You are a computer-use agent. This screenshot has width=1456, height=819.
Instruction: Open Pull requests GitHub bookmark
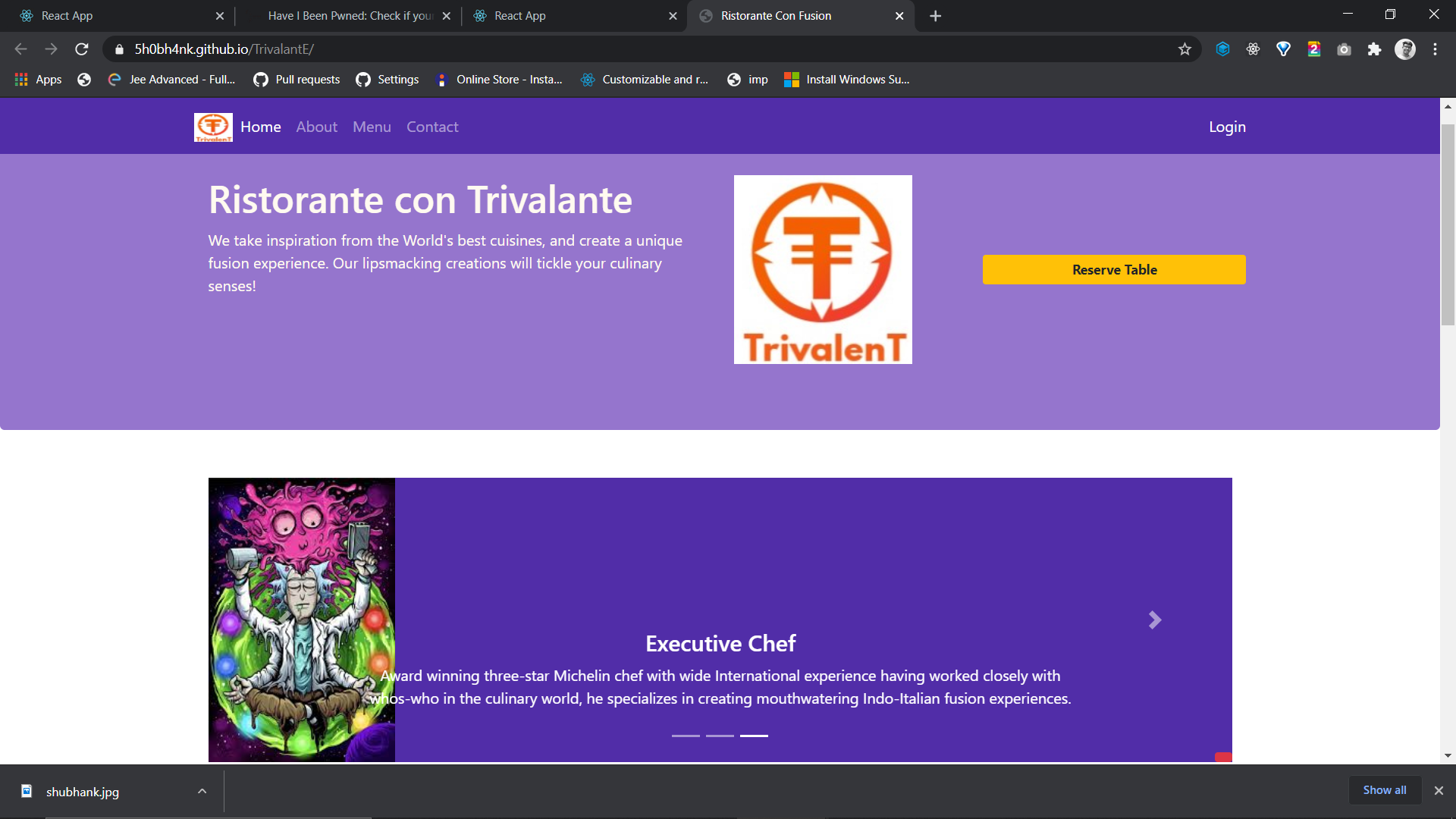coord(297,80)
